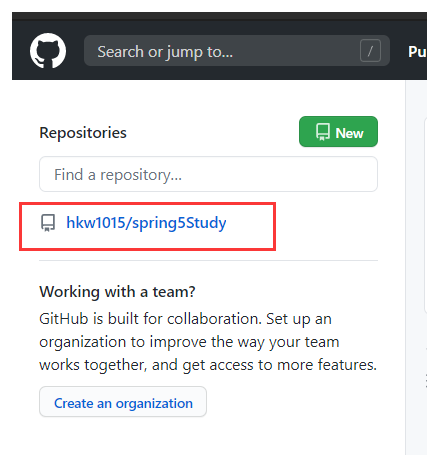Click the New text label on green button
440x467 pixels.
point(349,133)
